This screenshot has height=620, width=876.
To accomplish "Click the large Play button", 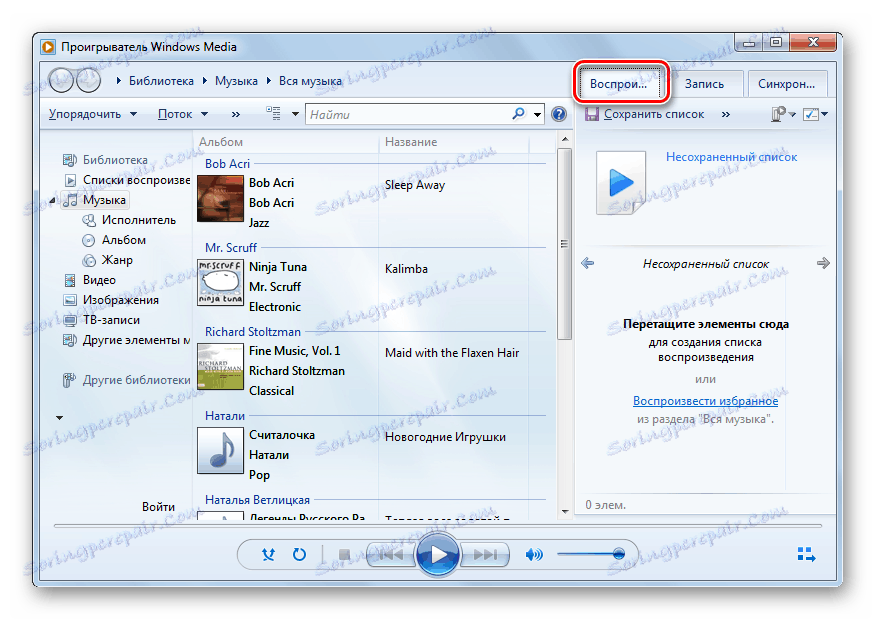I will (437, 555).
